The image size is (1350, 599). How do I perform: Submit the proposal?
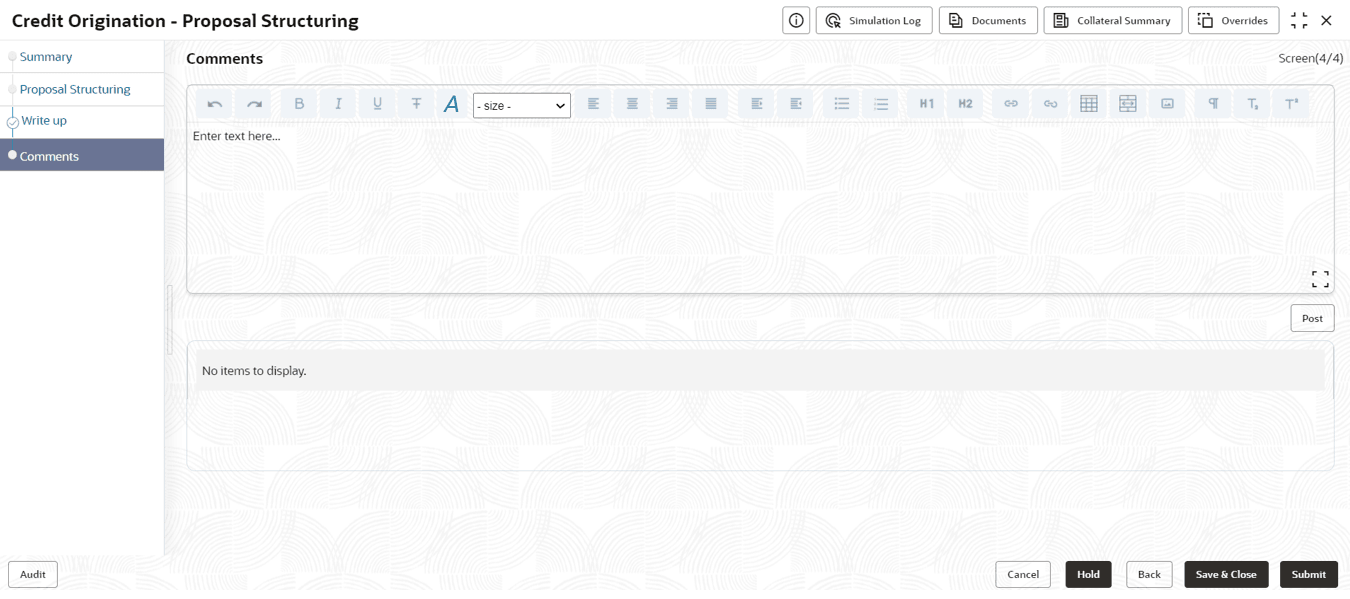point(1308,574)
